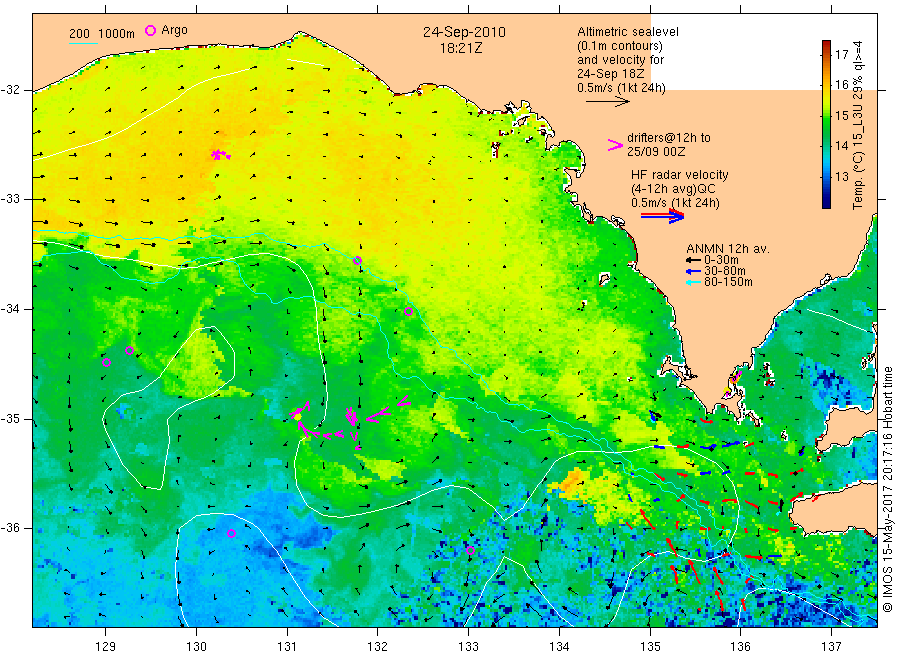This screenshot has height=660, width=900.
Task: Click the longitude label 133
Action: point(468,647)
